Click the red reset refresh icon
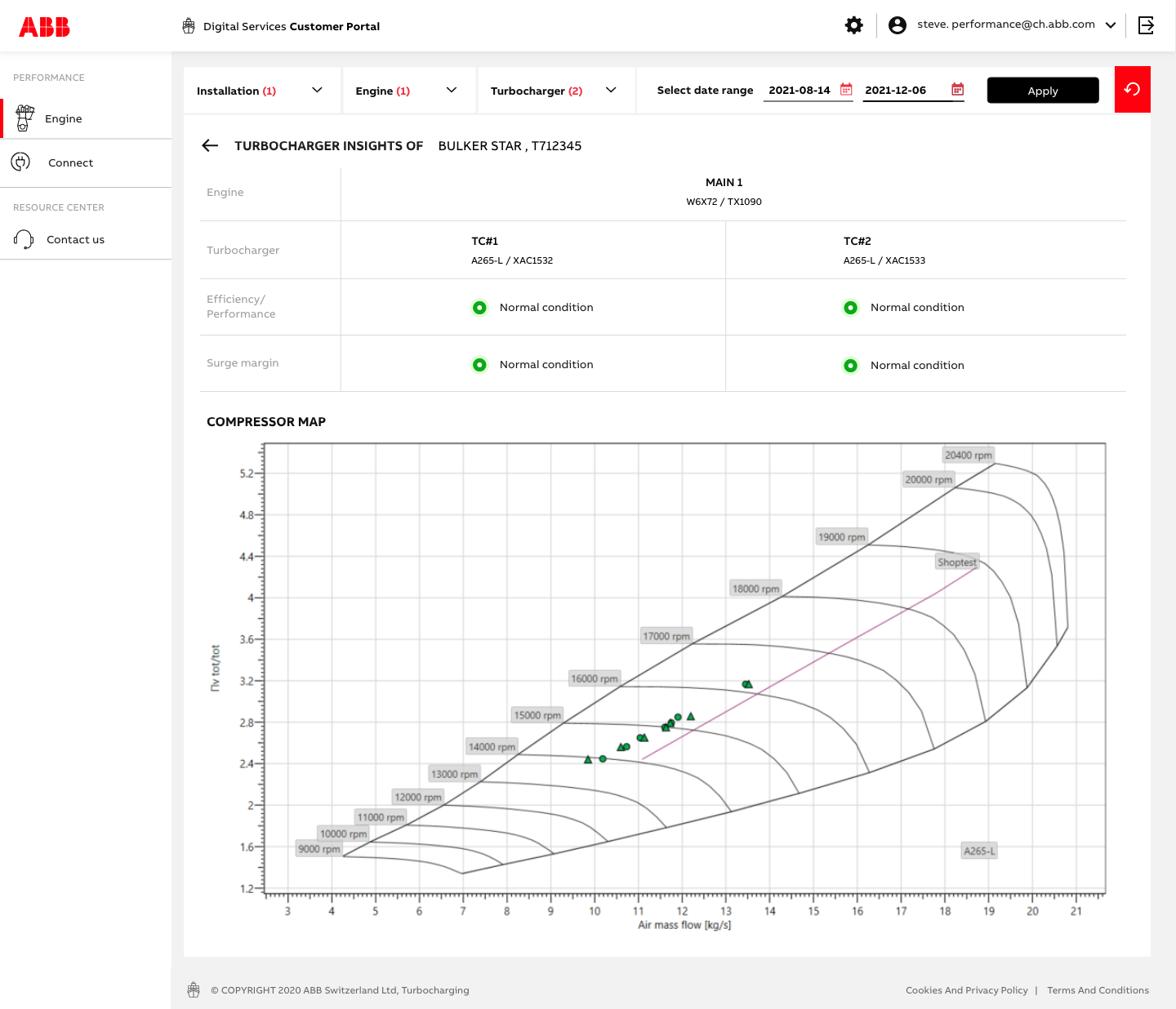This screenshot has height=1009, width=1176. (x=1132, y=90)
